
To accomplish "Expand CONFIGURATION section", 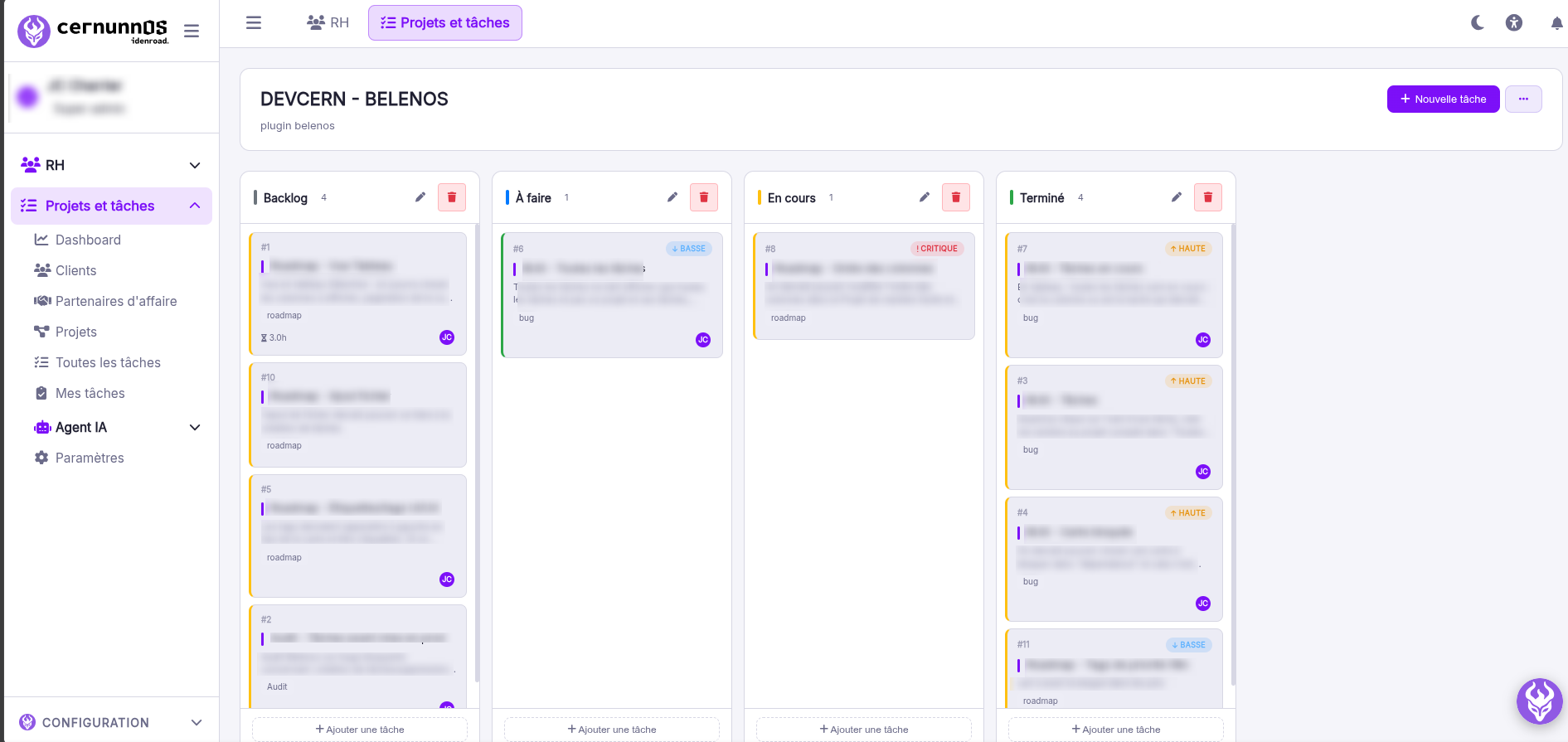I will point(111,722).
